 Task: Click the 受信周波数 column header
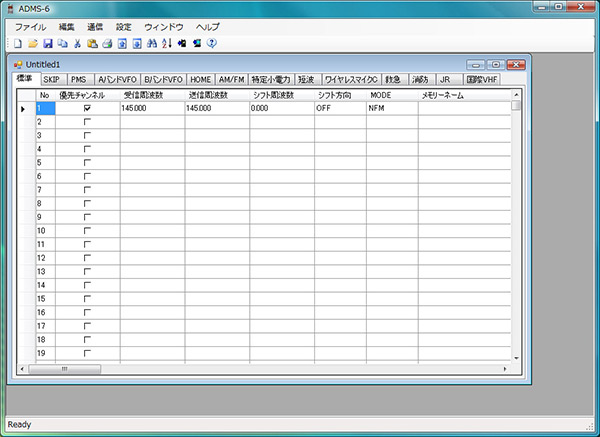pyautogui.click(x=151, y=94)
